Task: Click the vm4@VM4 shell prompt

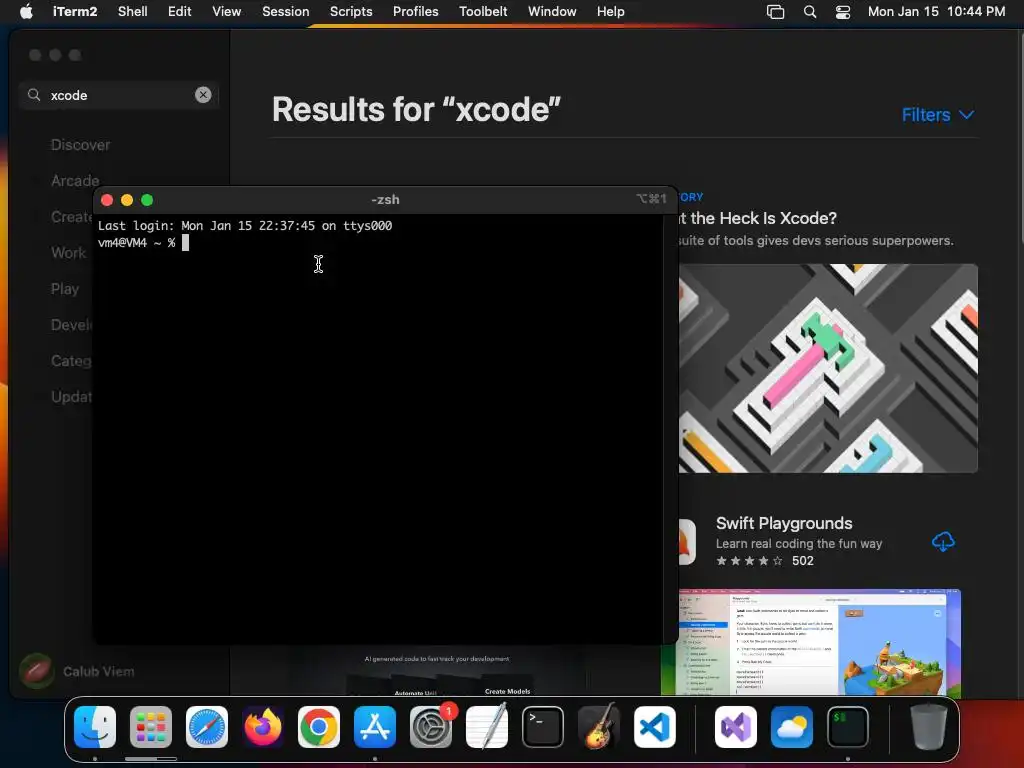Action: coord(136,243)
